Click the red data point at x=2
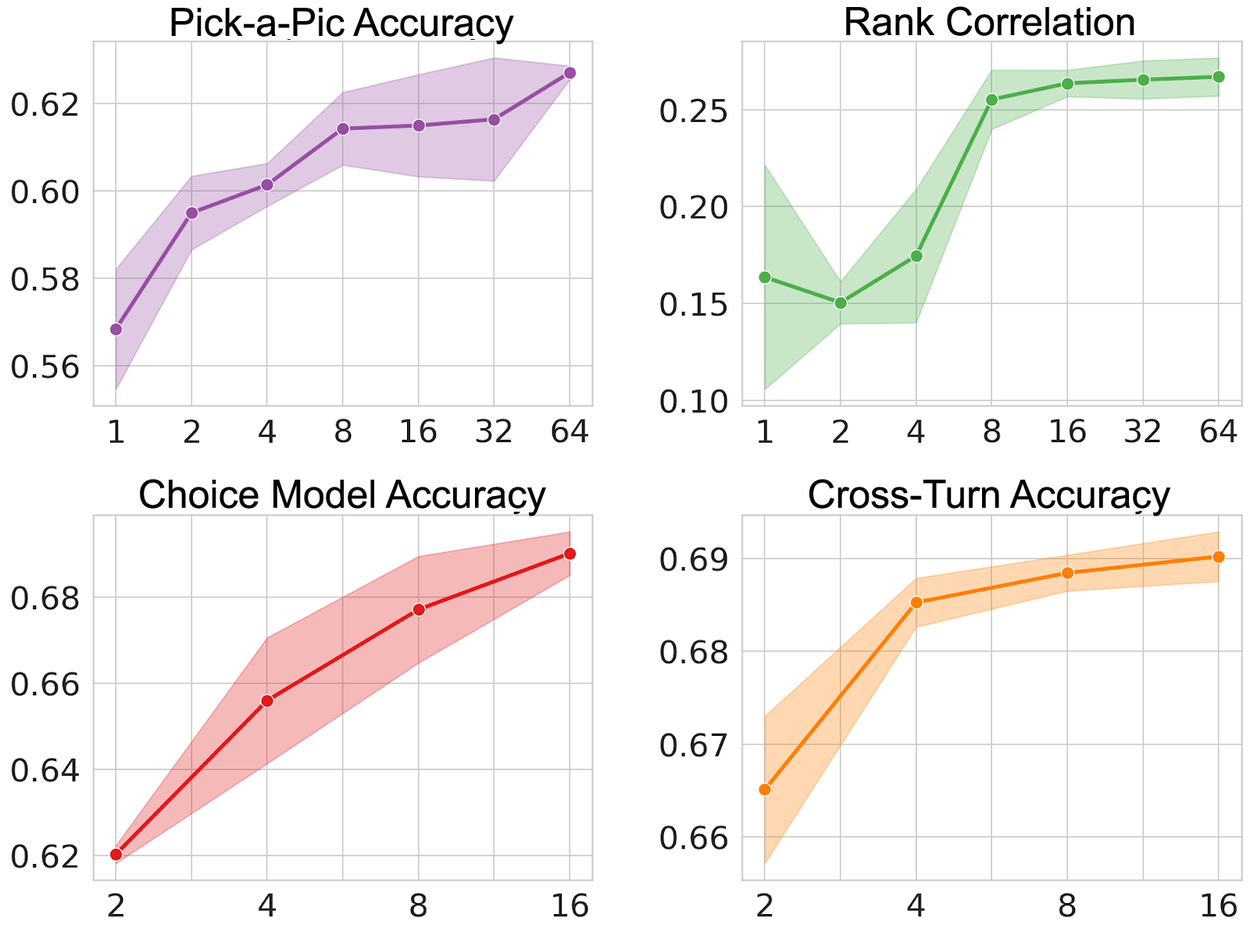Screen dimensions: 1250x932 (116, 854)
